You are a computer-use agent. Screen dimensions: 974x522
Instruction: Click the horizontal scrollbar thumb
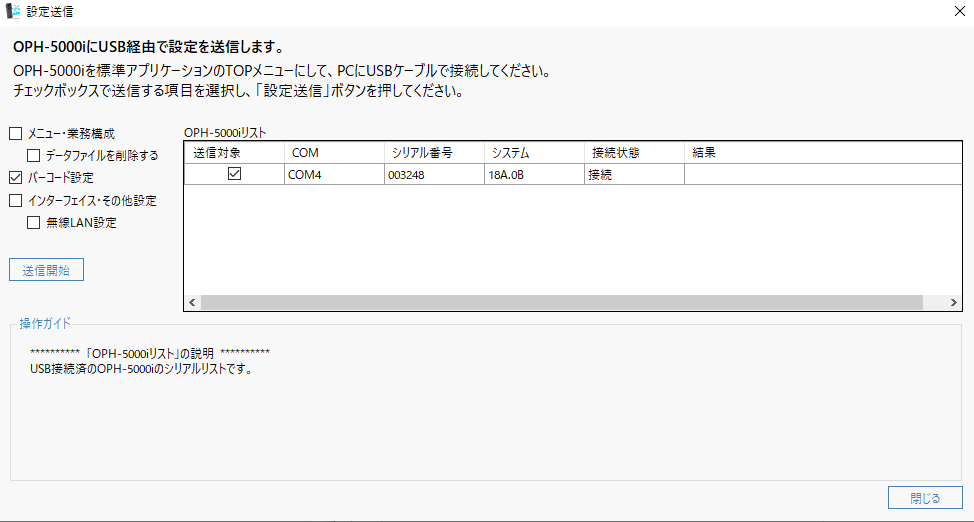562,303
